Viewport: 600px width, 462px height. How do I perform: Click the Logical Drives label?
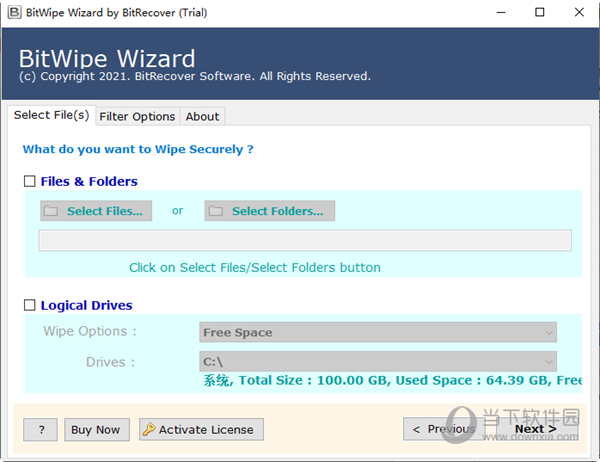tap(86, 305)
